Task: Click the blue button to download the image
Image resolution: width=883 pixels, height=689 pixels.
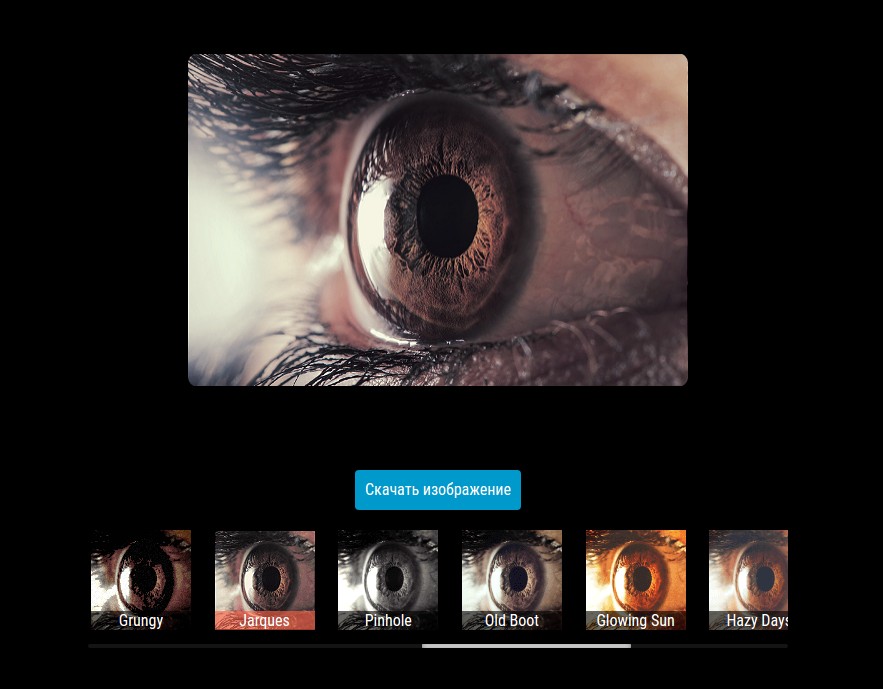Action: [x=438, y=490]
